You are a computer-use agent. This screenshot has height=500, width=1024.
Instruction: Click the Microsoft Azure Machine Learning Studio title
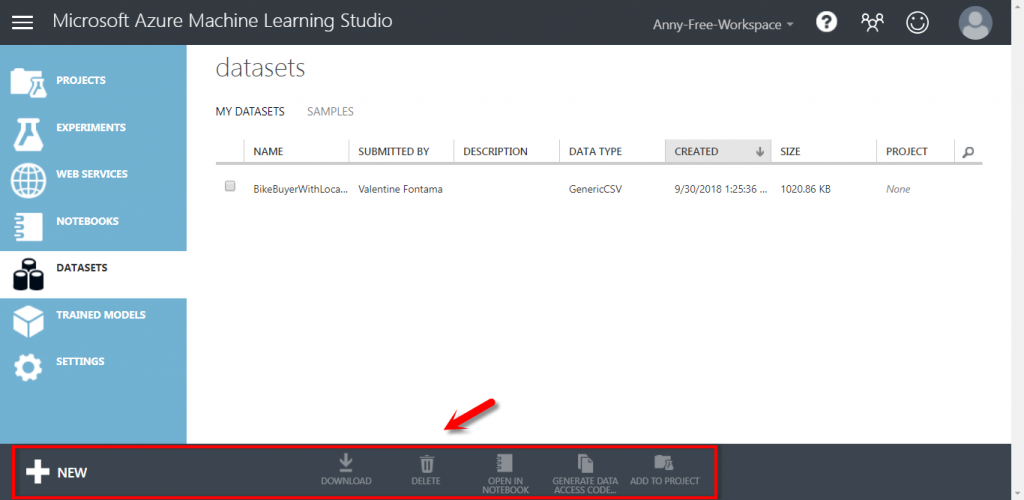(x=222, y=22)
